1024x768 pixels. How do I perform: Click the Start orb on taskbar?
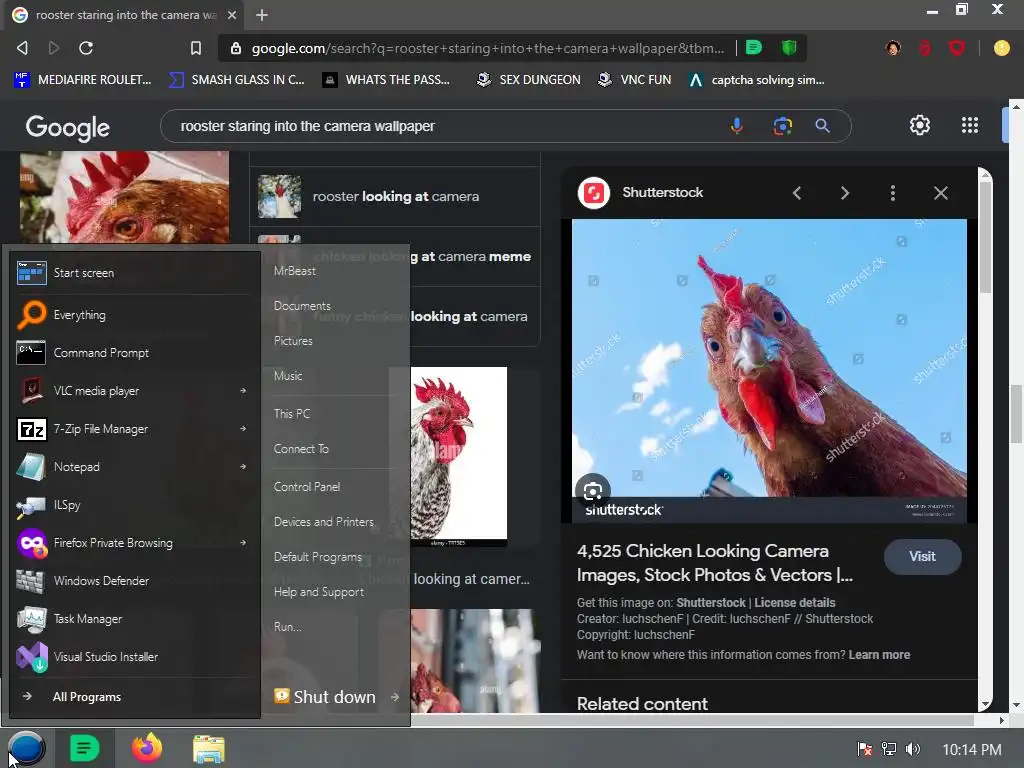(x=26, y=748)
